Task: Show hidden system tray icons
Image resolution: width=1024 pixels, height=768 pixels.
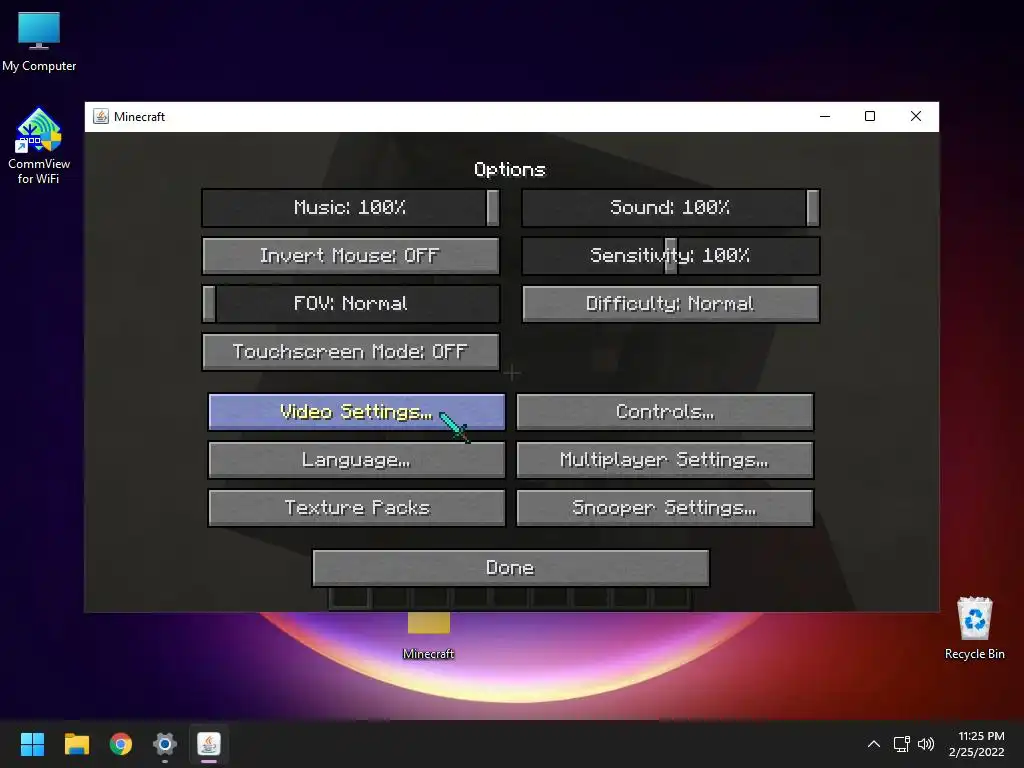Action: pos(874,744)
